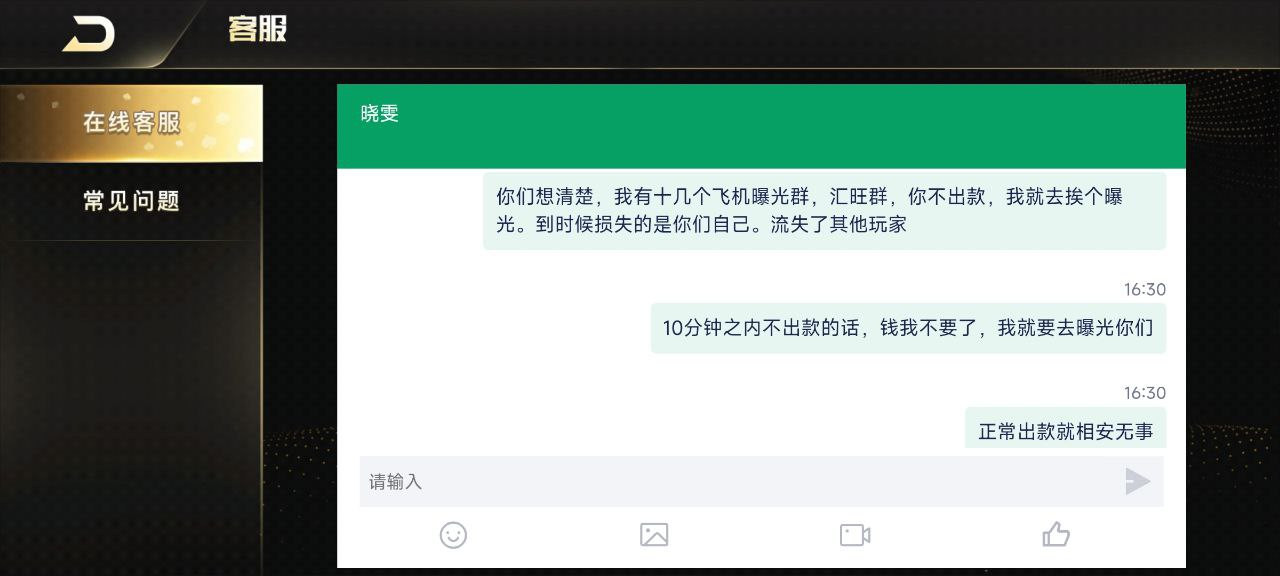1280x576 pixels.
Task: Switch to the 常见问题 tab
Action: [x=131, y=201]
